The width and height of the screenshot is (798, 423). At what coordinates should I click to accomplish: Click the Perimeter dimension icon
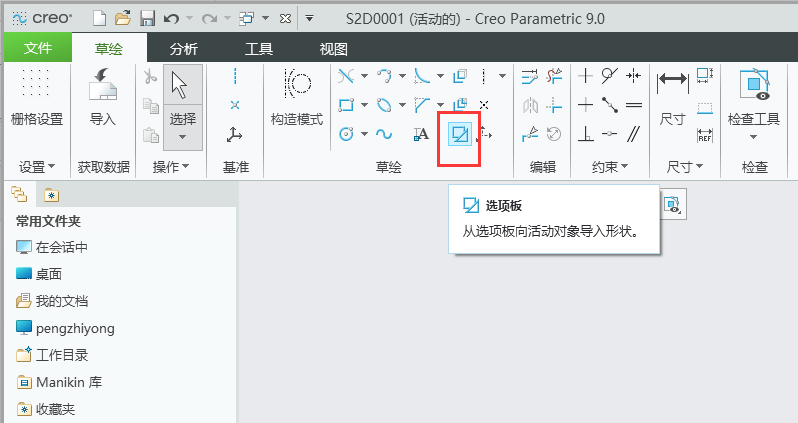[705, 75]
